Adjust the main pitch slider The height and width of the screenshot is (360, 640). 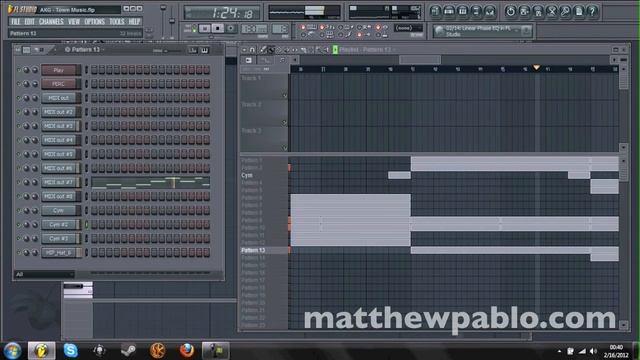(172, 20)
